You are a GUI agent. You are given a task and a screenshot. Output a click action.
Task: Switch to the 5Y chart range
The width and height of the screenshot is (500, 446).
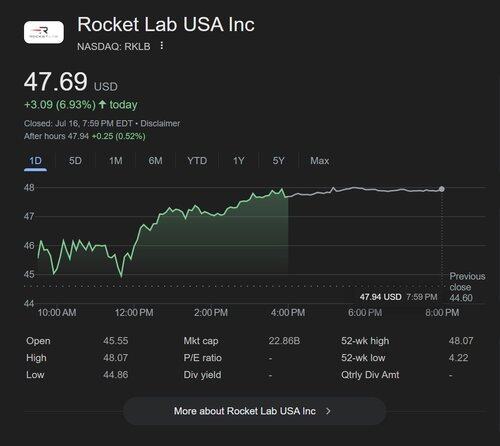click(x=279, y=161)
